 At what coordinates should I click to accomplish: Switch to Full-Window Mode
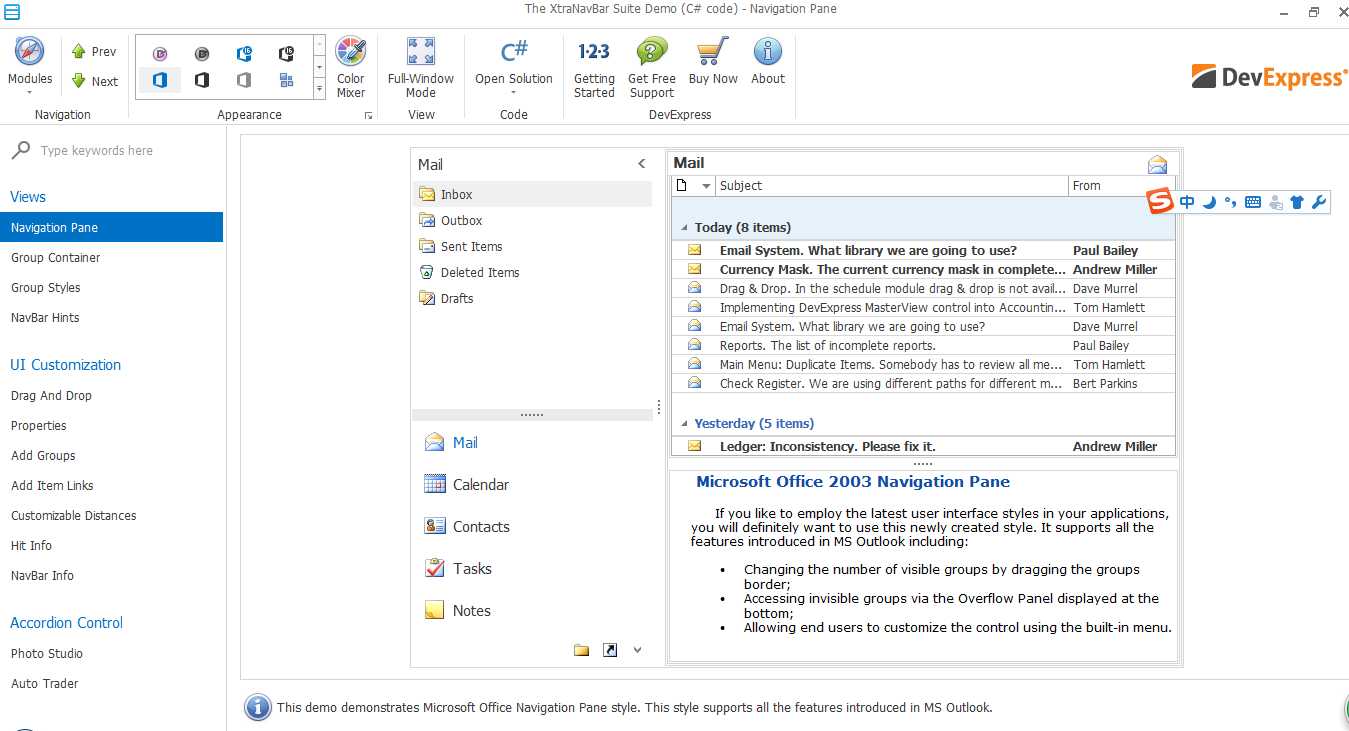click(421, 67)
